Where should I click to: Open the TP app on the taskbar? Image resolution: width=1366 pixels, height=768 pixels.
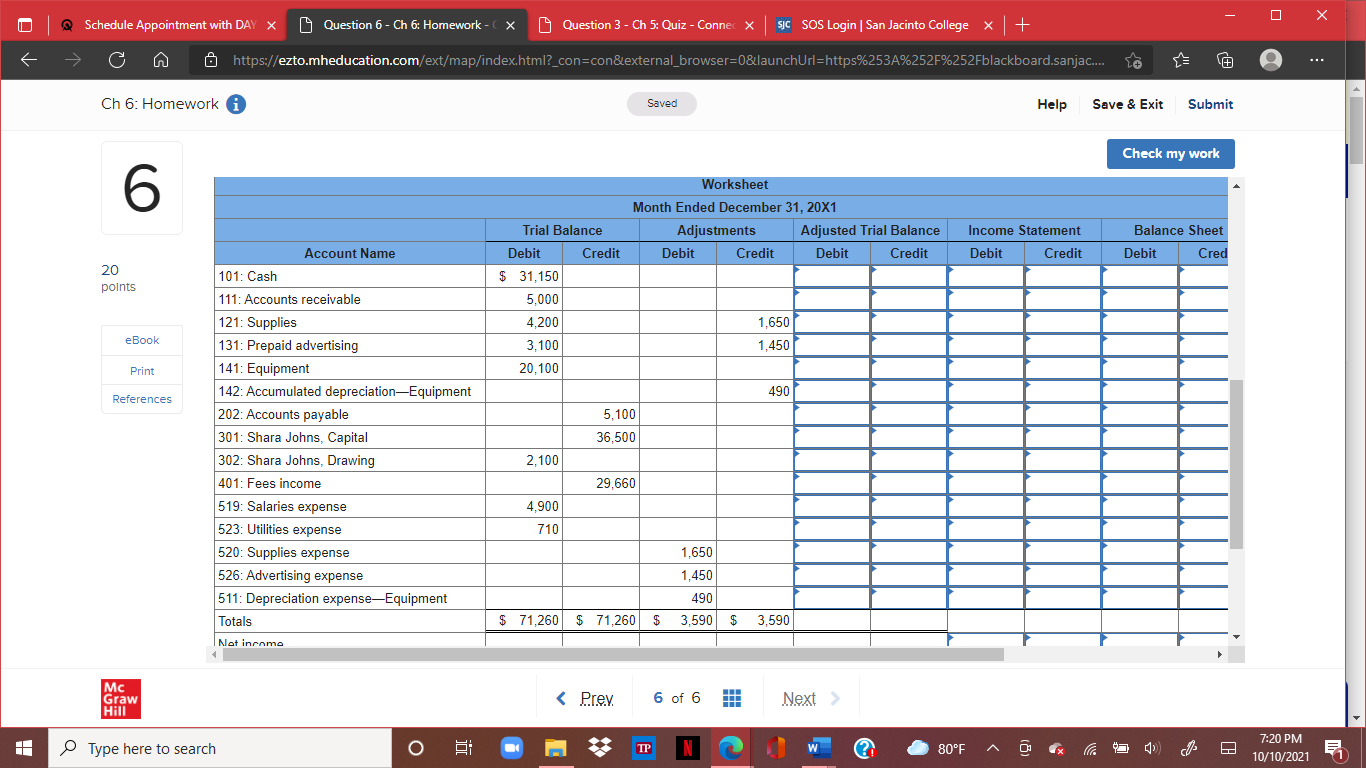point(645,748)
